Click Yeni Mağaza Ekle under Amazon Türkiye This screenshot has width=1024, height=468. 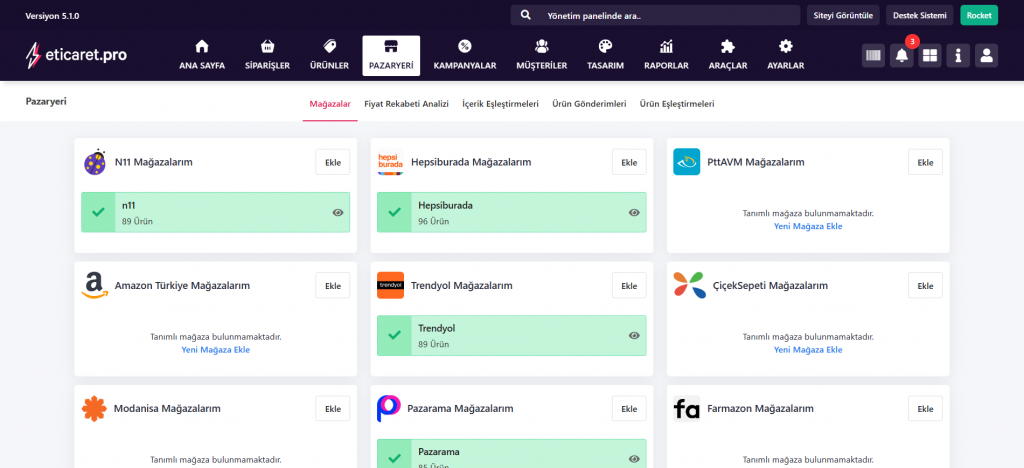point(216,350)
